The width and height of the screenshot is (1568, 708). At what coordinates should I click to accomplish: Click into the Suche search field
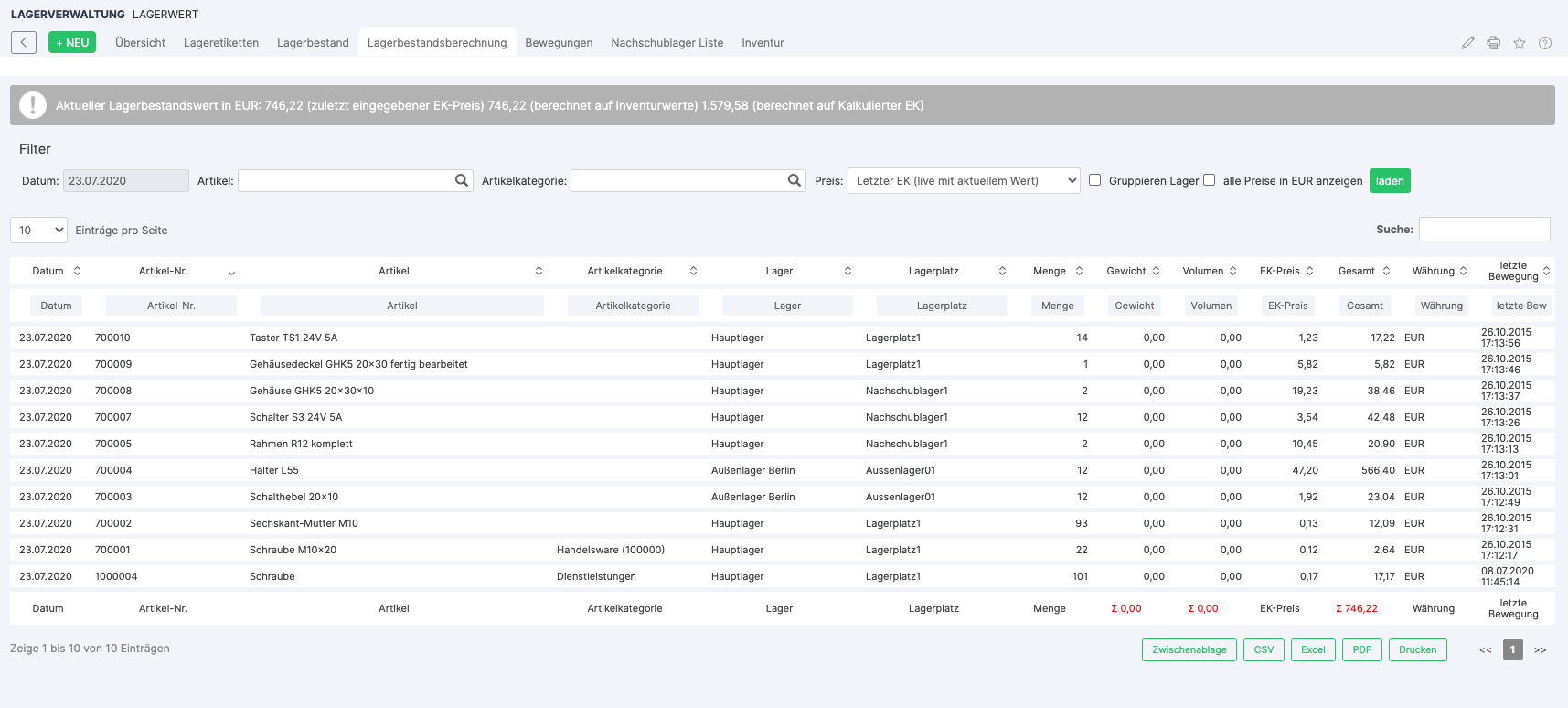click(1484, 230)
